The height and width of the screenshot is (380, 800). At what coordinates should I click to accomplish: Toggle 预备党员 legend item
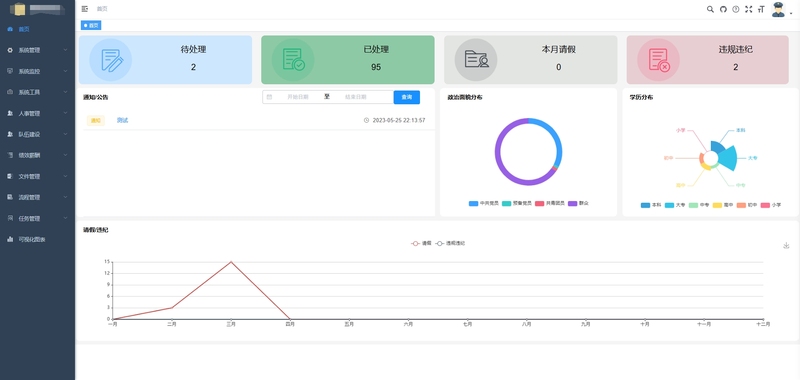pyautogui.click(x=516, y=203)
